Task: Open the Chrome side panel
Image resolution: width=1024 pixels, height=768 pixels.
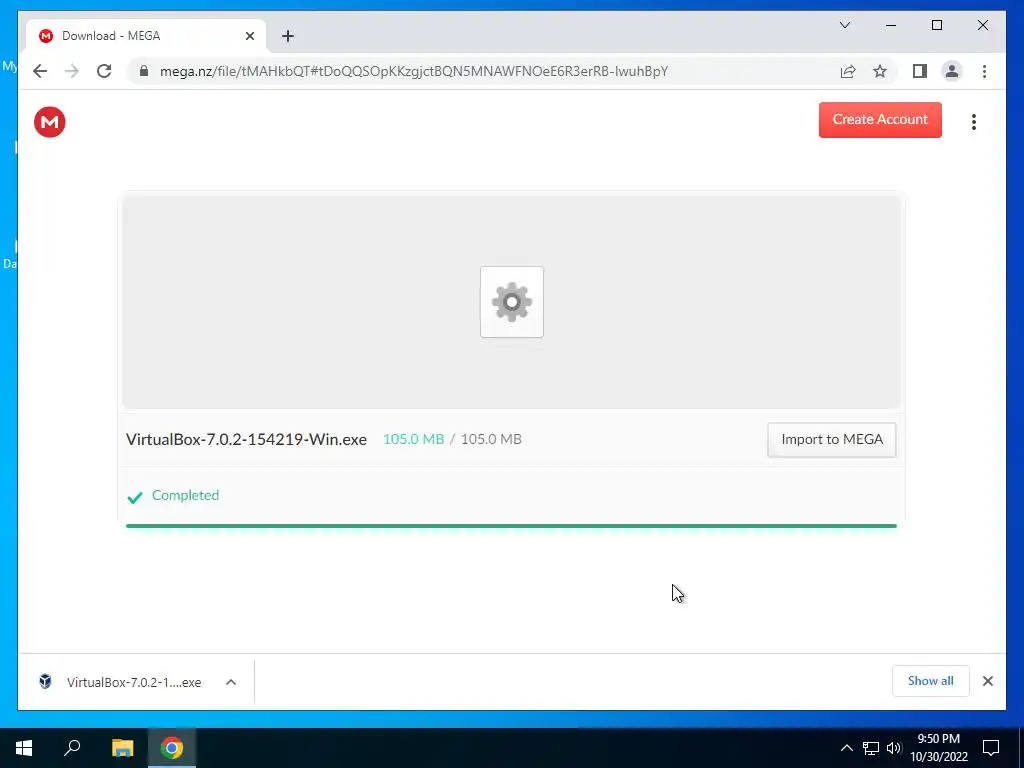Action: click(920, 71)
